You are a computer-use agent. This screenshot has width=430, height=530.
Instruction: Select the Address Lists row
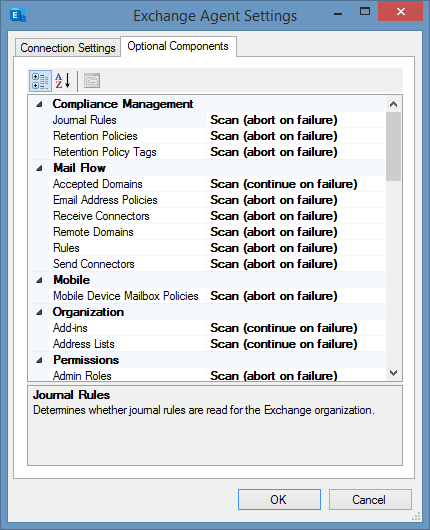coord(217,344)
